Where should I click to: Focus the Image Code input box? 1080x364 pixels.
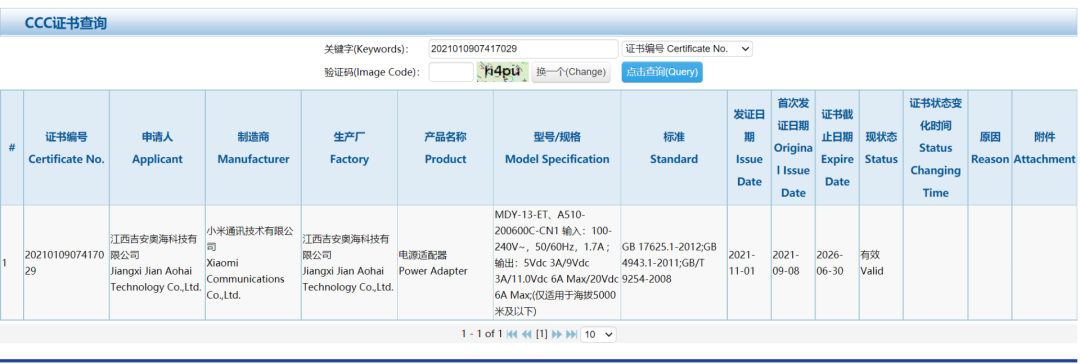[451, 72]
